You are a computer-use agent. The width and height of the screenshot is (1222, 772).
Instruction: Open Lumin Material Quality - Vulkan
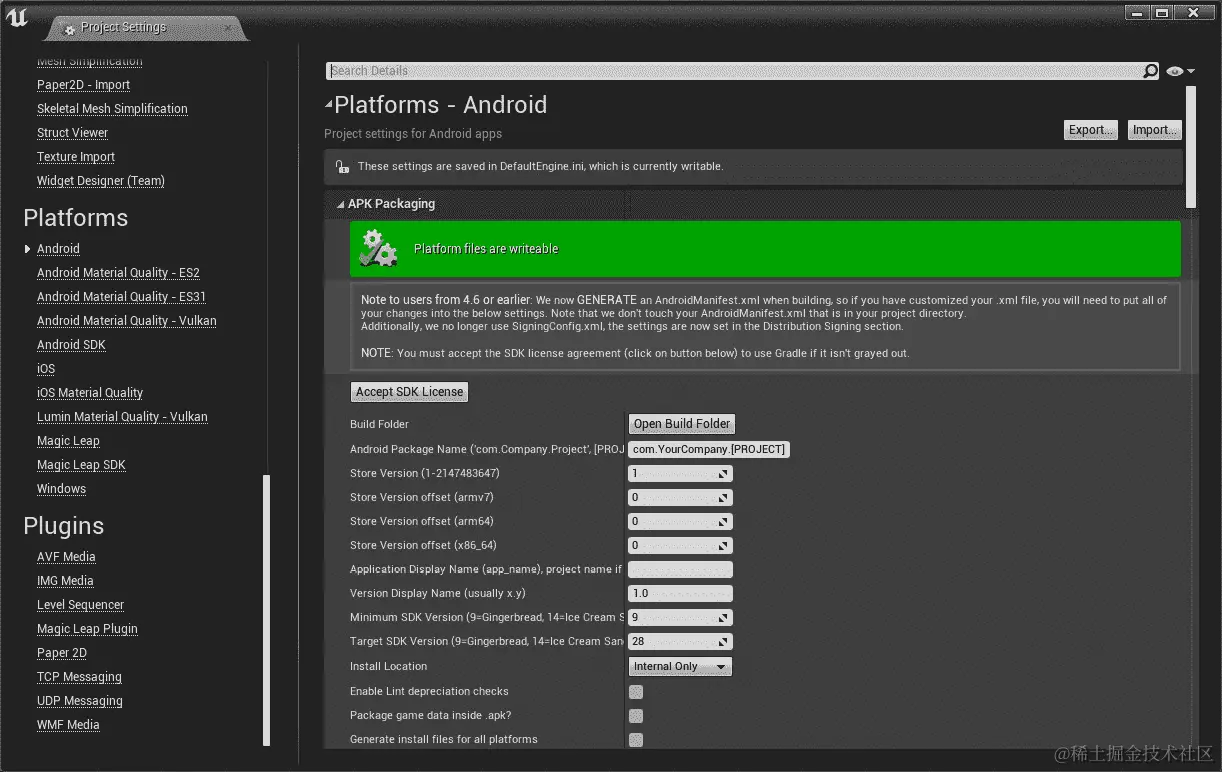[122, 417]
